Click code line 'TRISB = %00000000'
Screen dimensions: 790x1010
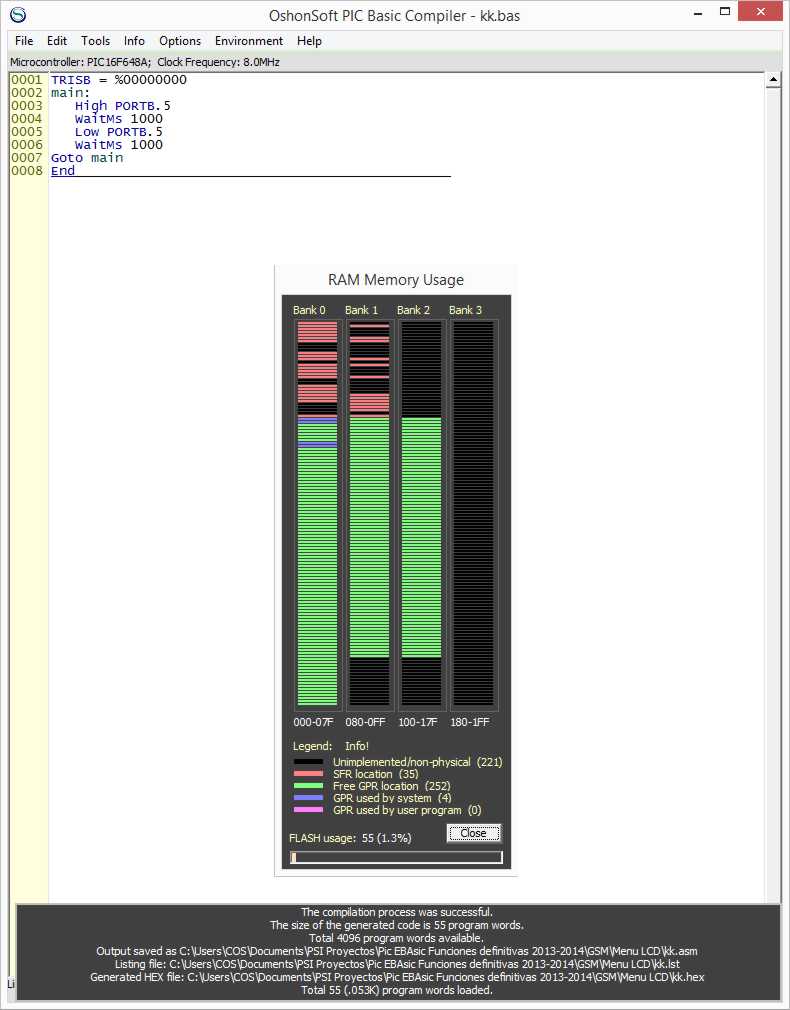119,80
